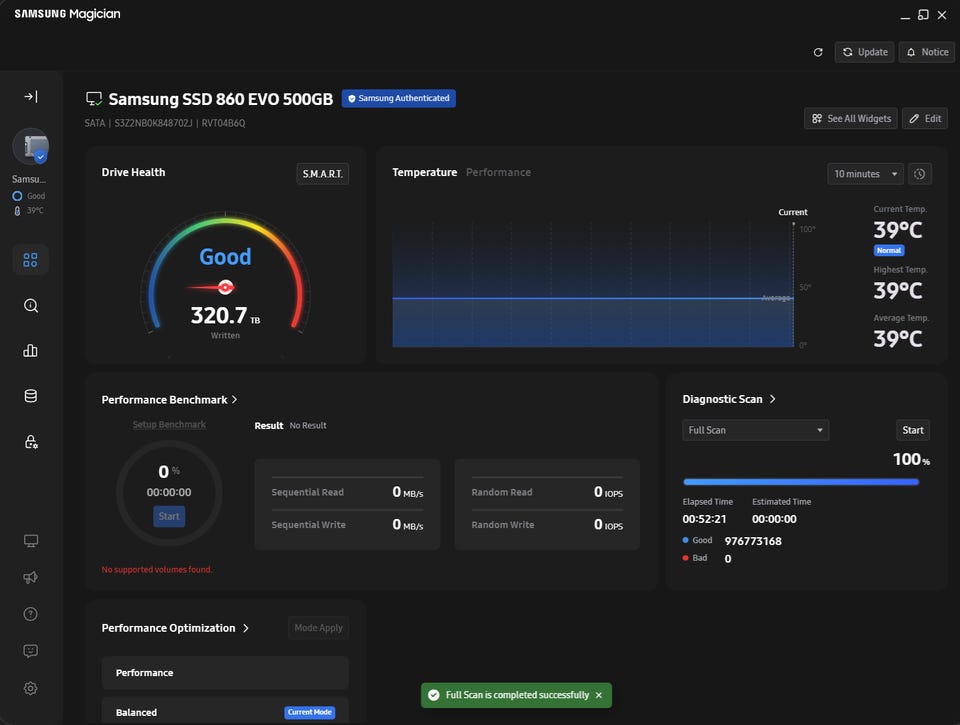Open the dashboard grid icon in sidebar
Image resolution: width=960 pixels, height=725 pixels.
[31, 260]
